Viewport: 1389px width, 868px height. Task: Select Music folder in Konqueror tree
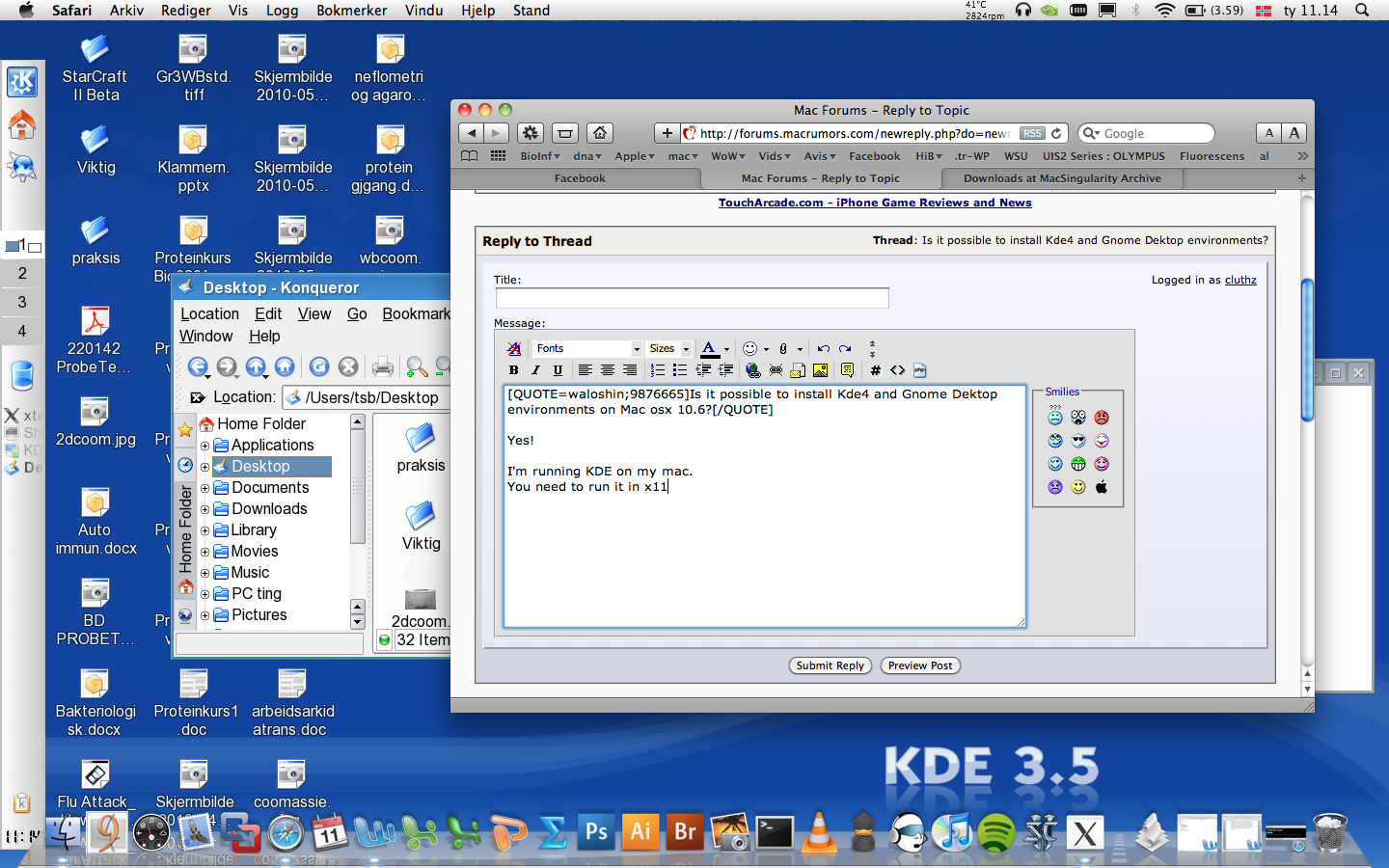point(241,573)
